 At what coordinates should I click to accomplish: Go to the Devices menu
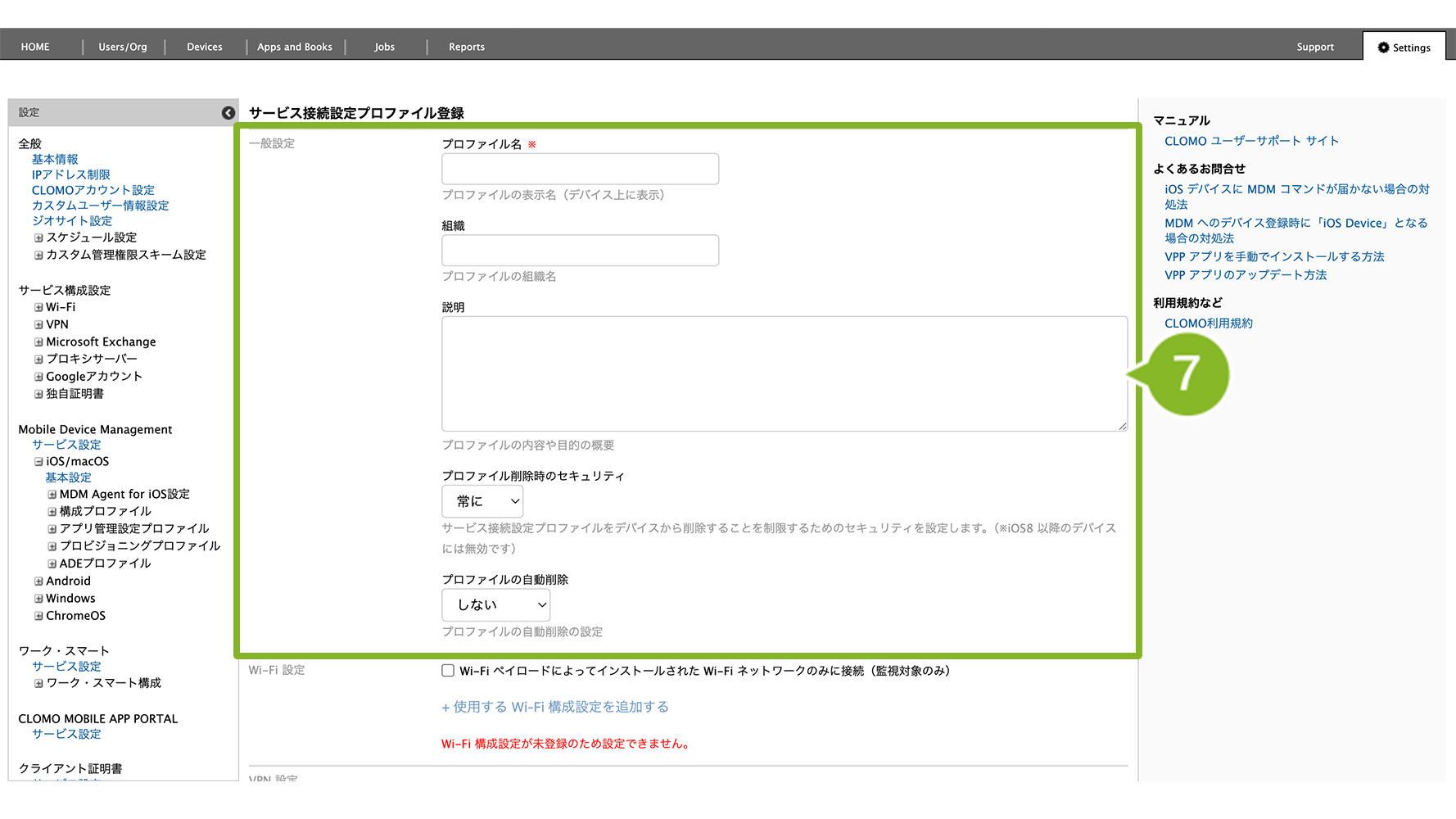tap(205, 47)
